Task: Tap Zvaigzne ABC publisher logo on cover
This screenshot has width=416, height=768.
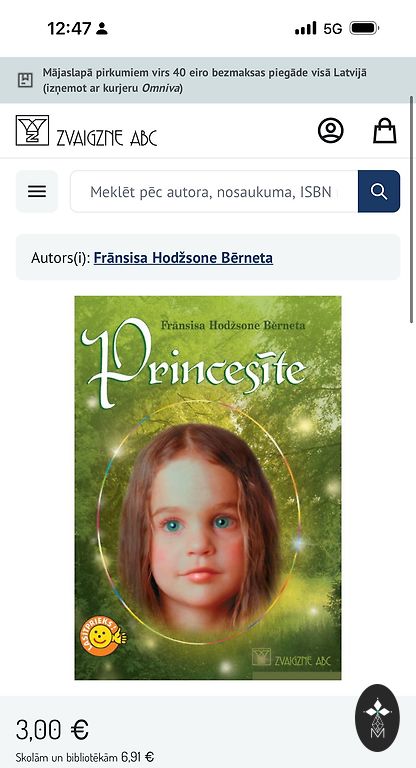Action: coord(291,658)
